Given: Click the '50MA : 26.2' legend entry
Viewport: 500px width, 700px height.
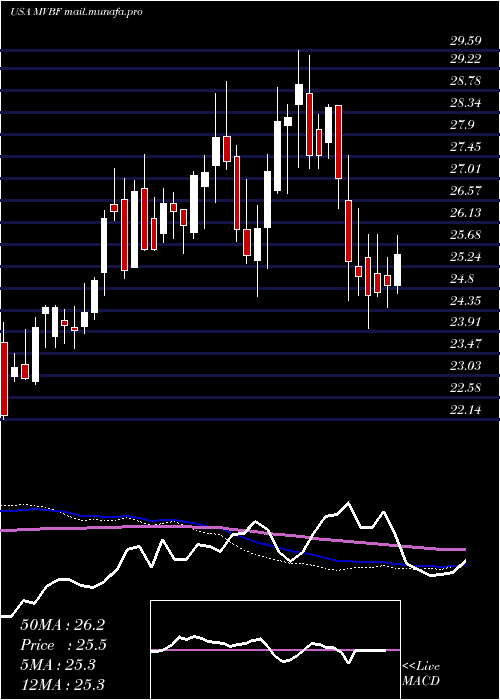Looking at the screenshot, I should (62, 625).
